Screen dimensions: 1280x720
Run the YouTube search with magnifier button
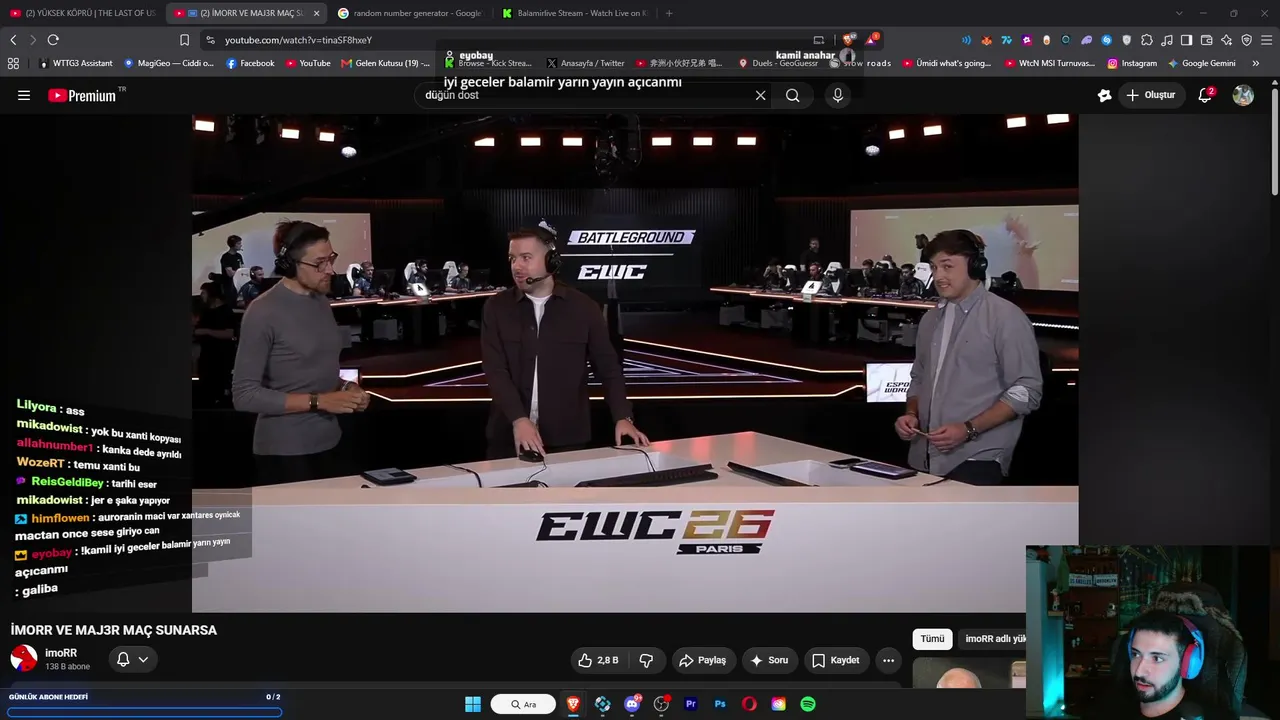pyautogui.click(x=793, y=95)
